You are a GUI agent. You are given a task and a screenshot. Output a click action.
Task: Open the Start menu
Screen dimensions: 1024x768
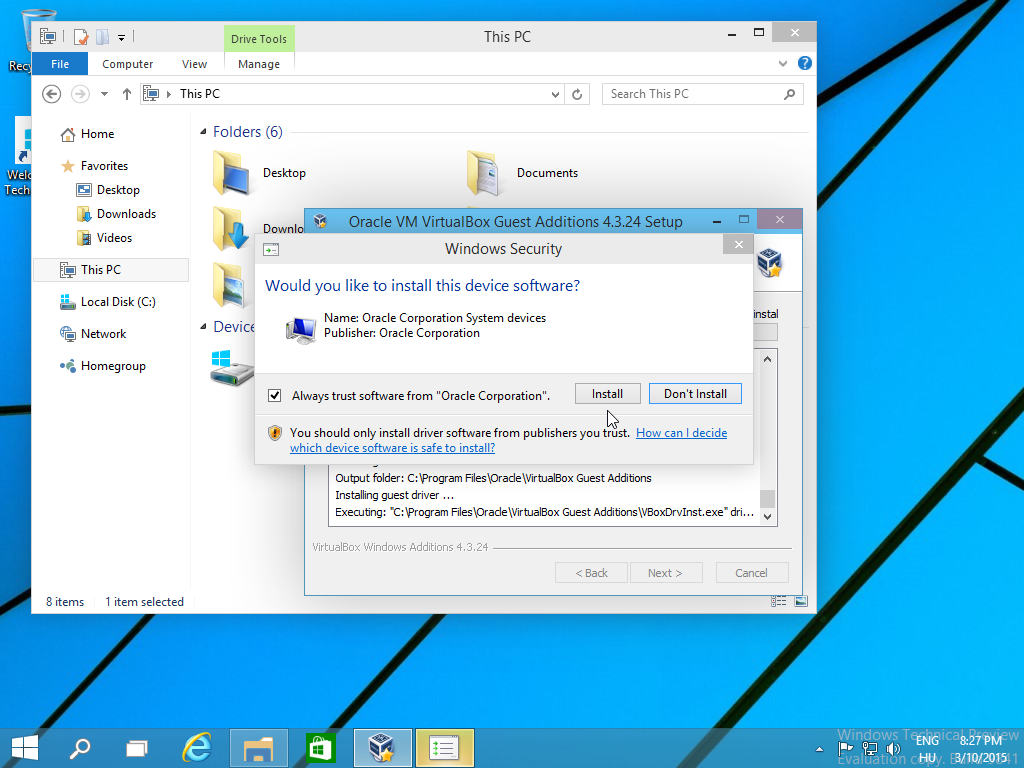coord(25,748)
